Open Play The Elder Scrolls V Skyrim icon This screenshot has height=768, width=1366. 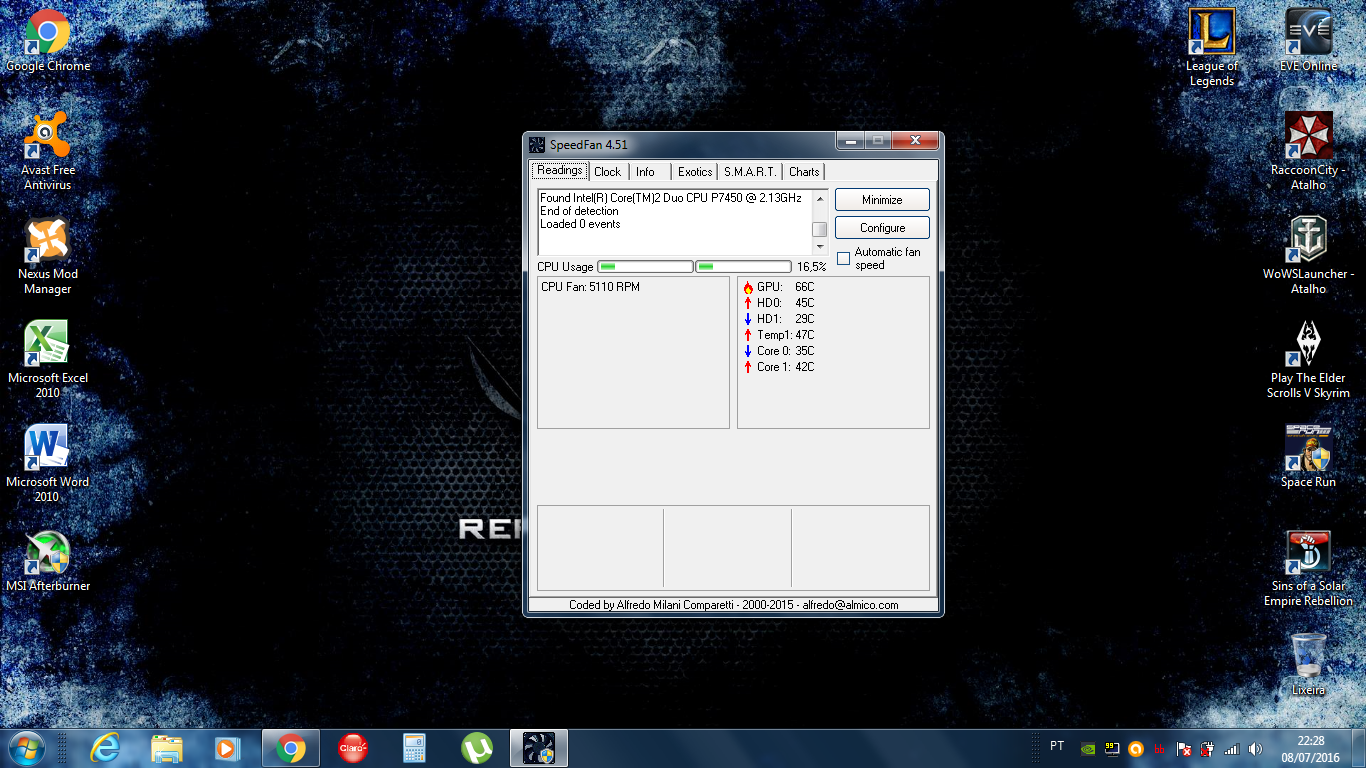pos(1308,360)
